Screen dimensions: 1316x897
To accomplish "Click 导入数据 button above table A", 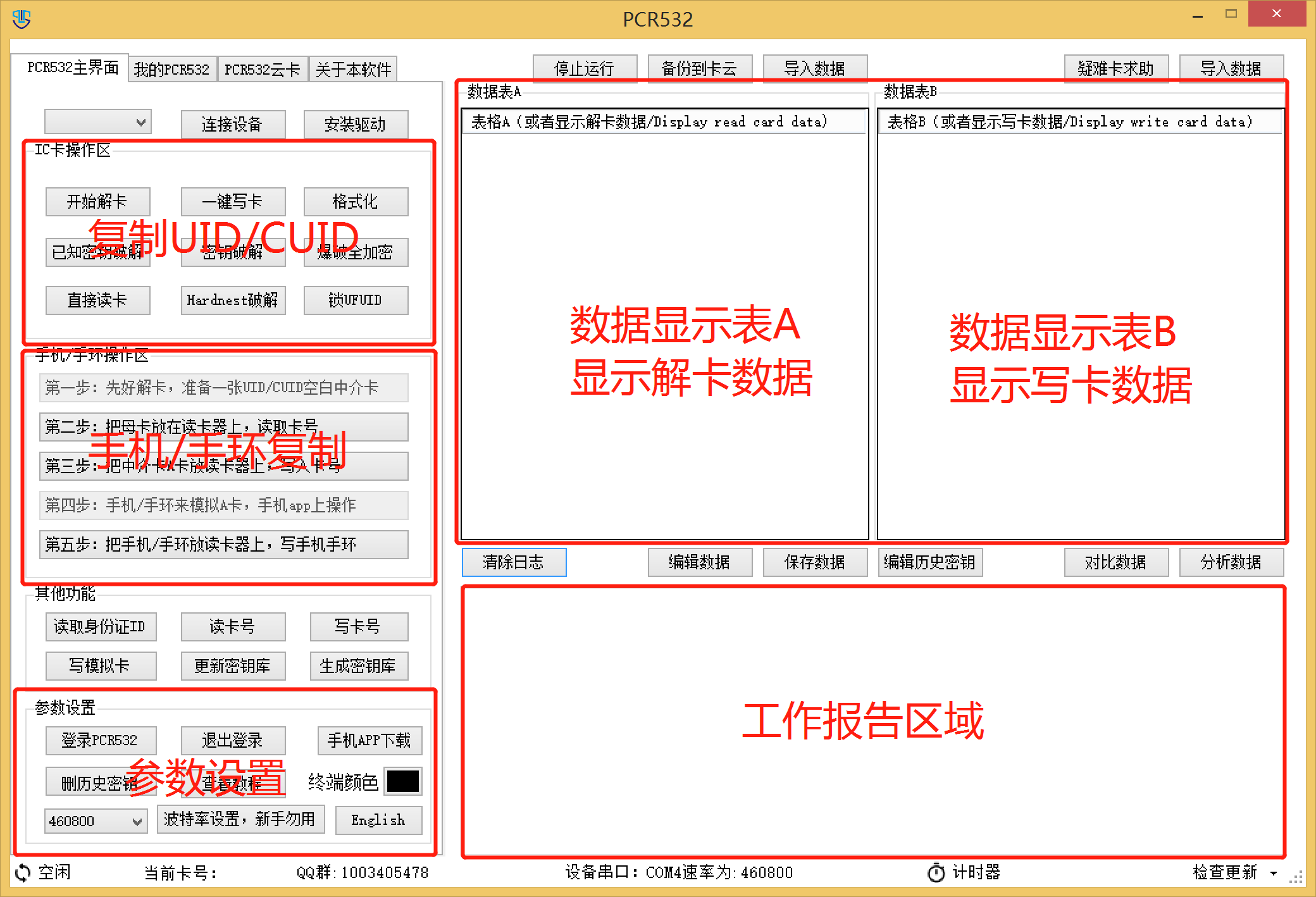I will 815,68.
